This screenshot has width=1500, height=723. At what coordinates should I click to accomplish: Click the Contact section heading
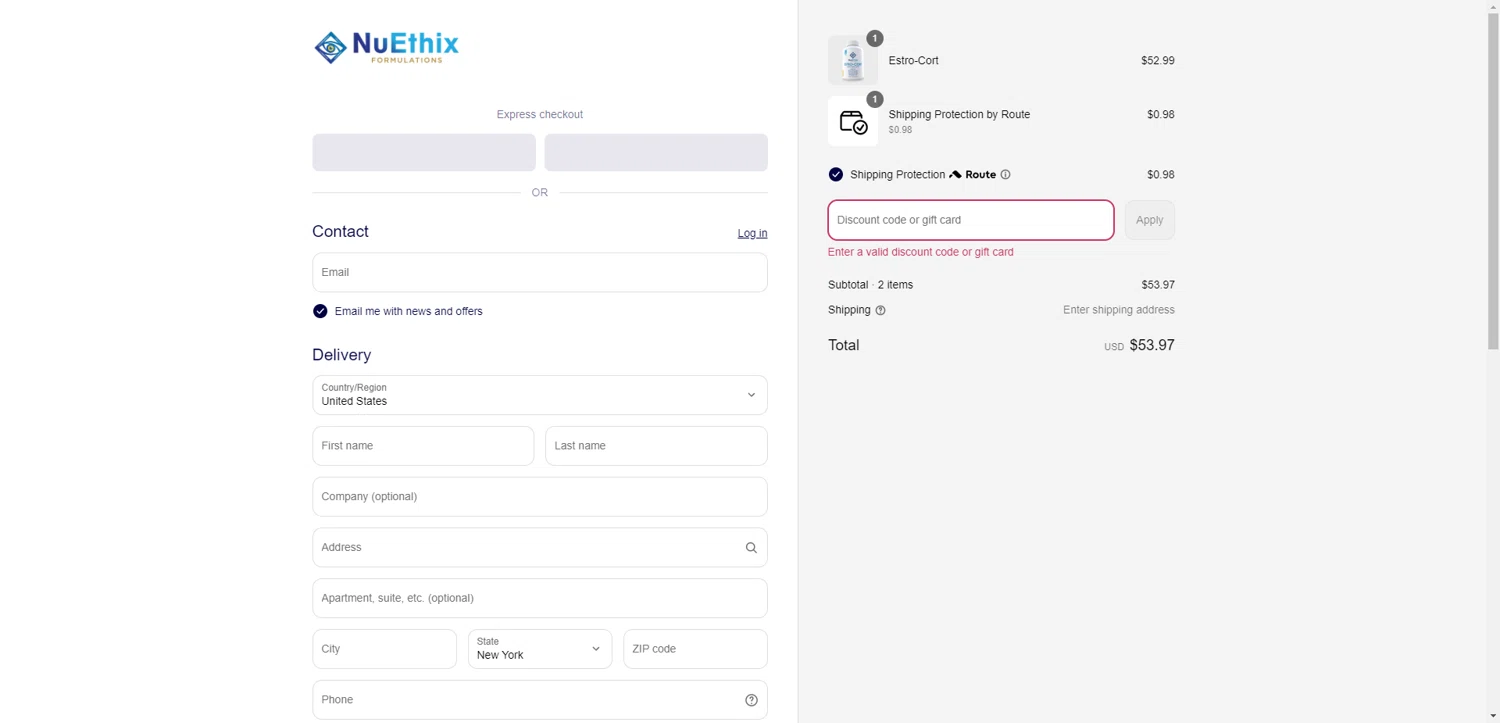coord(340,231)
